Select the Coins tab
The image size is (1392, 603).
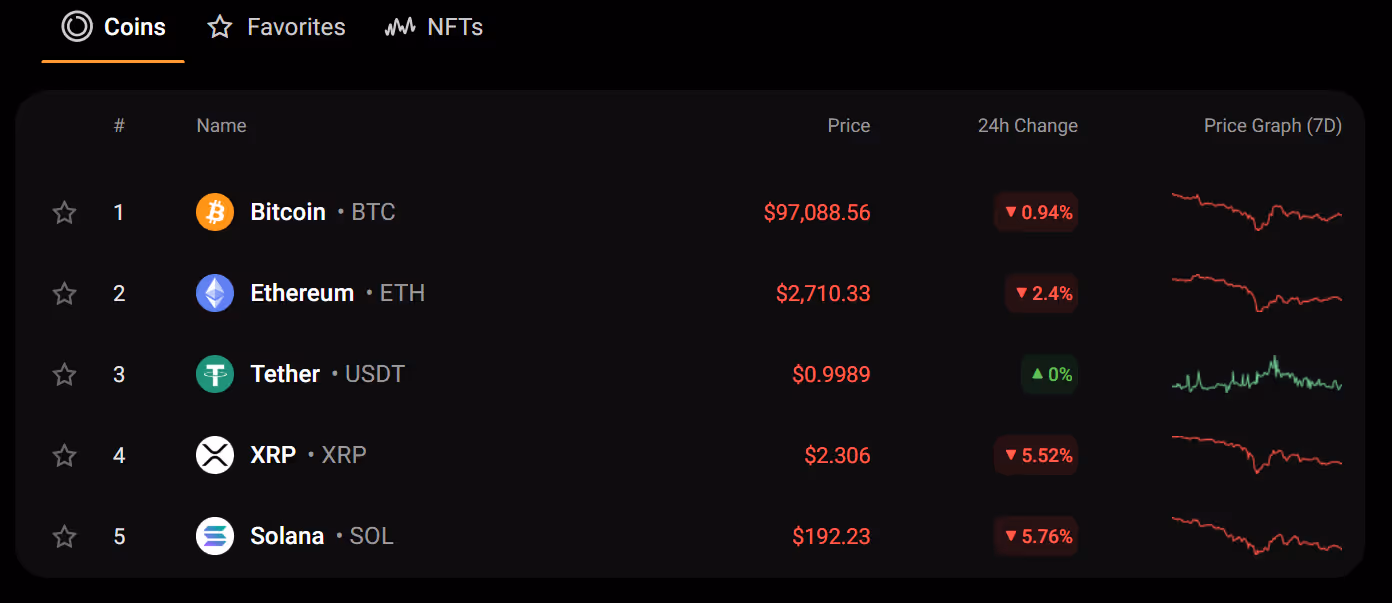tap(114, 27)
